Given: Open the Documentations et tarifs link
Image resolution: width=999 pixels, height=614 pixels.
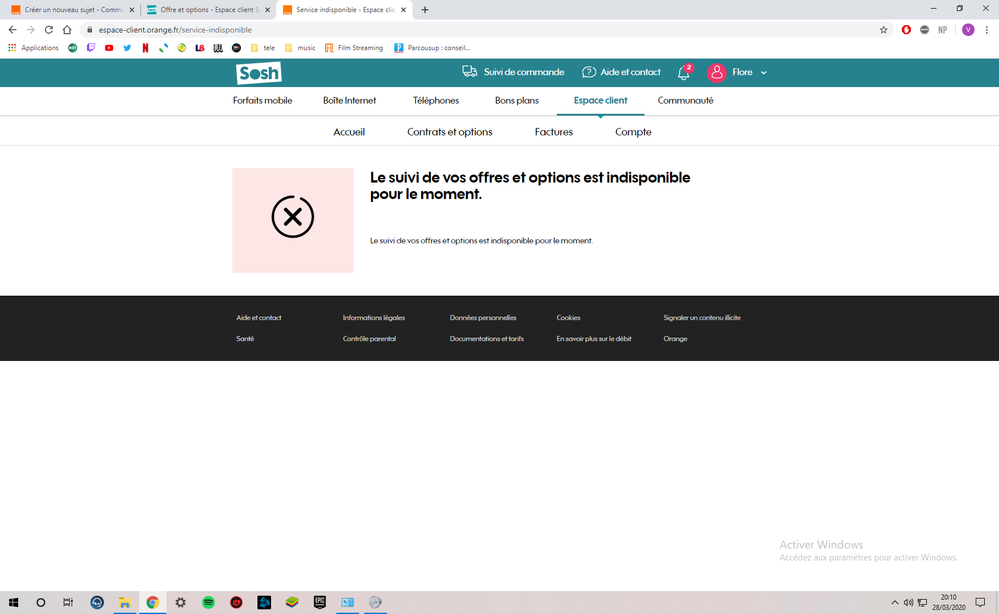Looking at the screenshot, I should point(487,339).
